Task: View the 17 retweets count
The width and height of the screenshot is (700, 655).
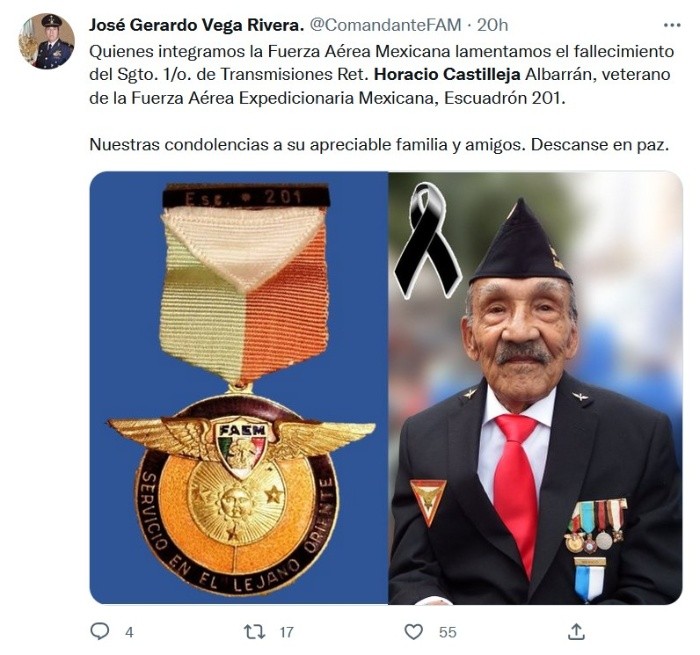Action: coord(286,632)
